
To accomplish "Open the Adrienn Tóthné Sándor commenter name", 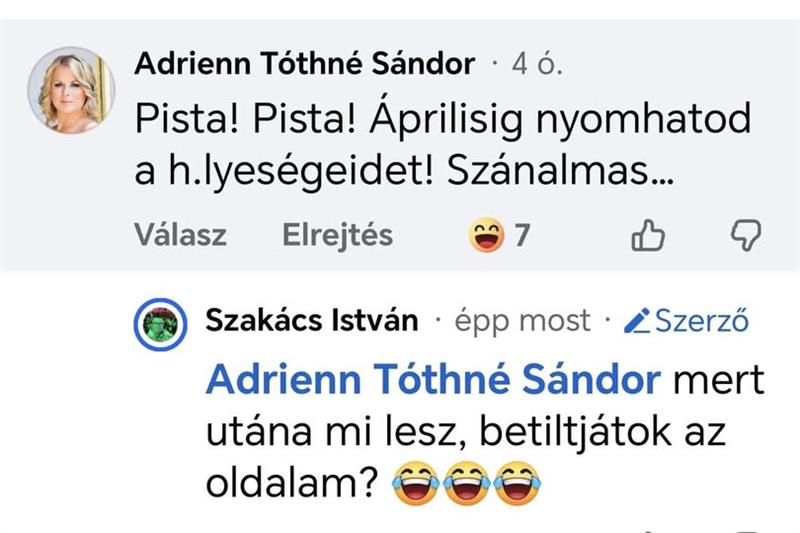I will 304,65.
